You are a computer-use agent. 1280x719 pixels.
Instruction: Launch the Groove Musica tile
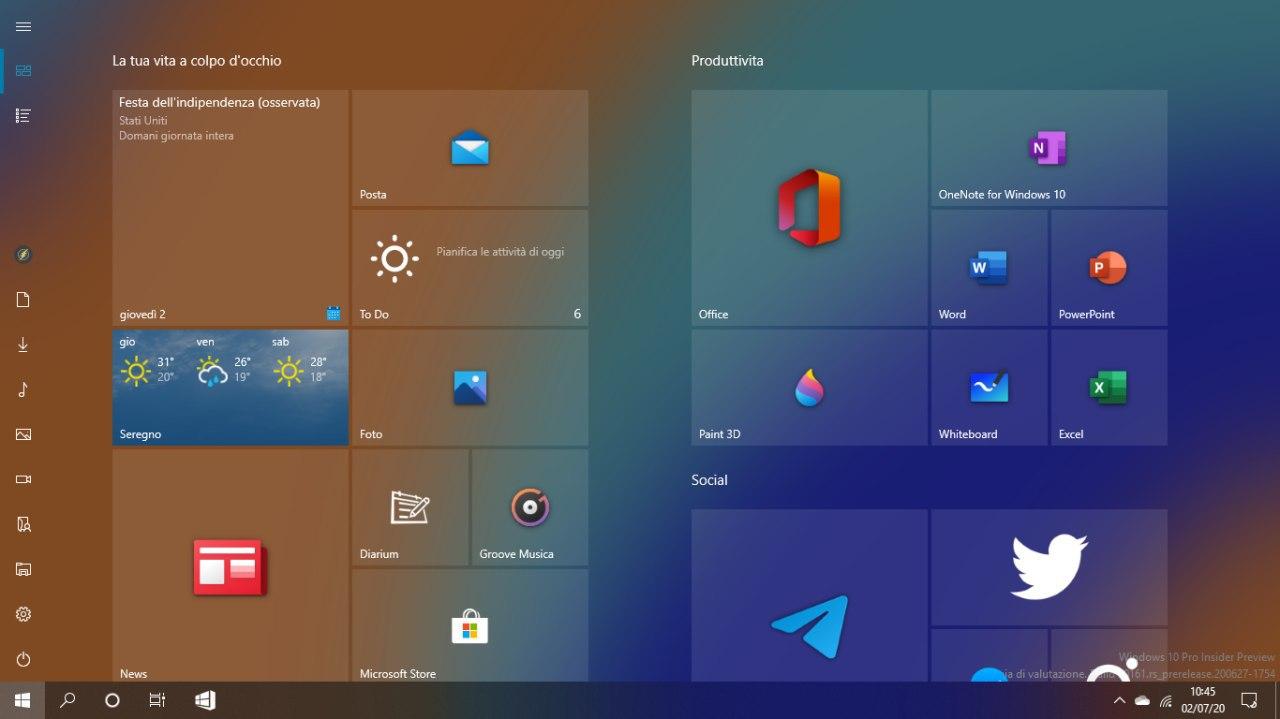(530, 508)
